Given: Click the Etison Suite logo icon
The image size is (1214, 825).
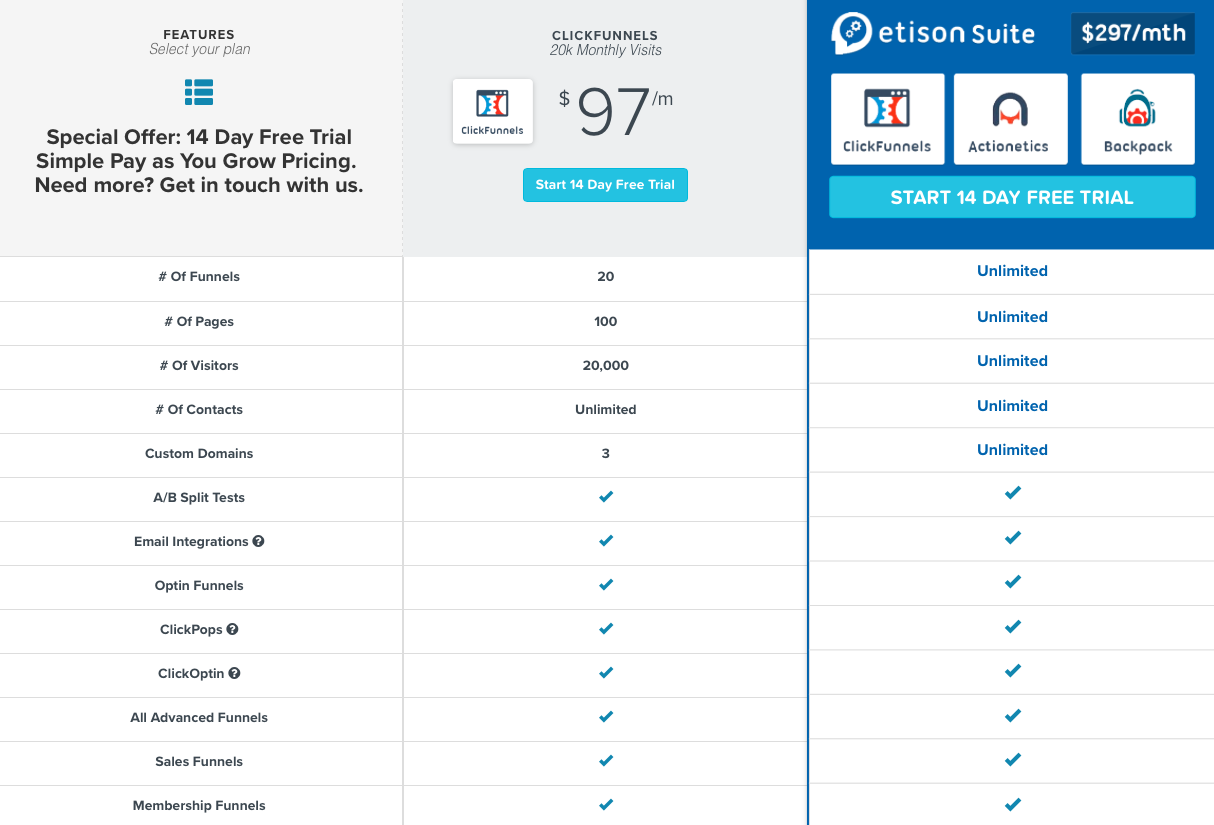Looking at the screenshot, I should 851,33.
